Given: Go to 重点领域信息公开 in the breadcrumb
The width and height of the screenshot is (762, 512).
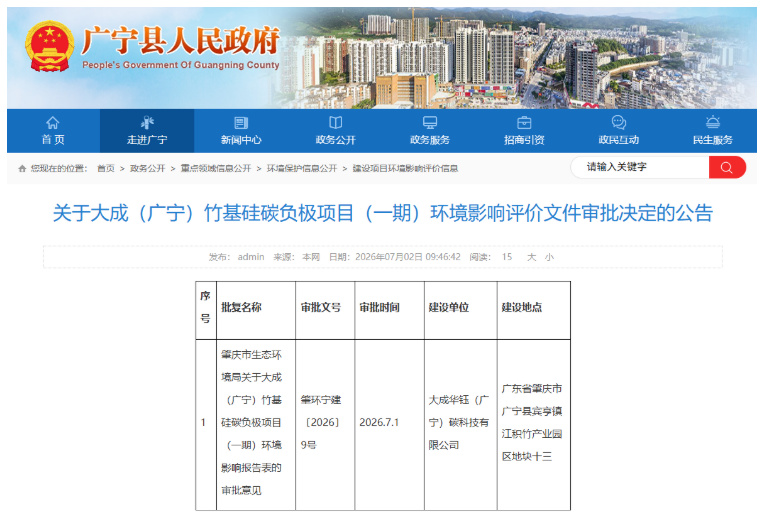Looking at the screenshot, I should (216, 169).
